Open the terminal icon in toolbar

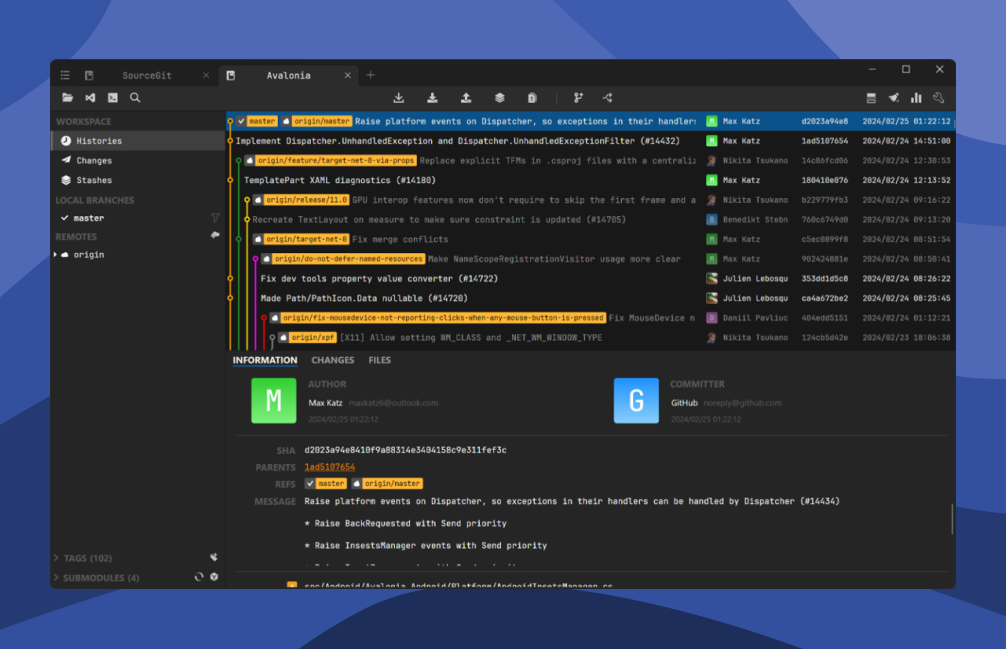112,98
